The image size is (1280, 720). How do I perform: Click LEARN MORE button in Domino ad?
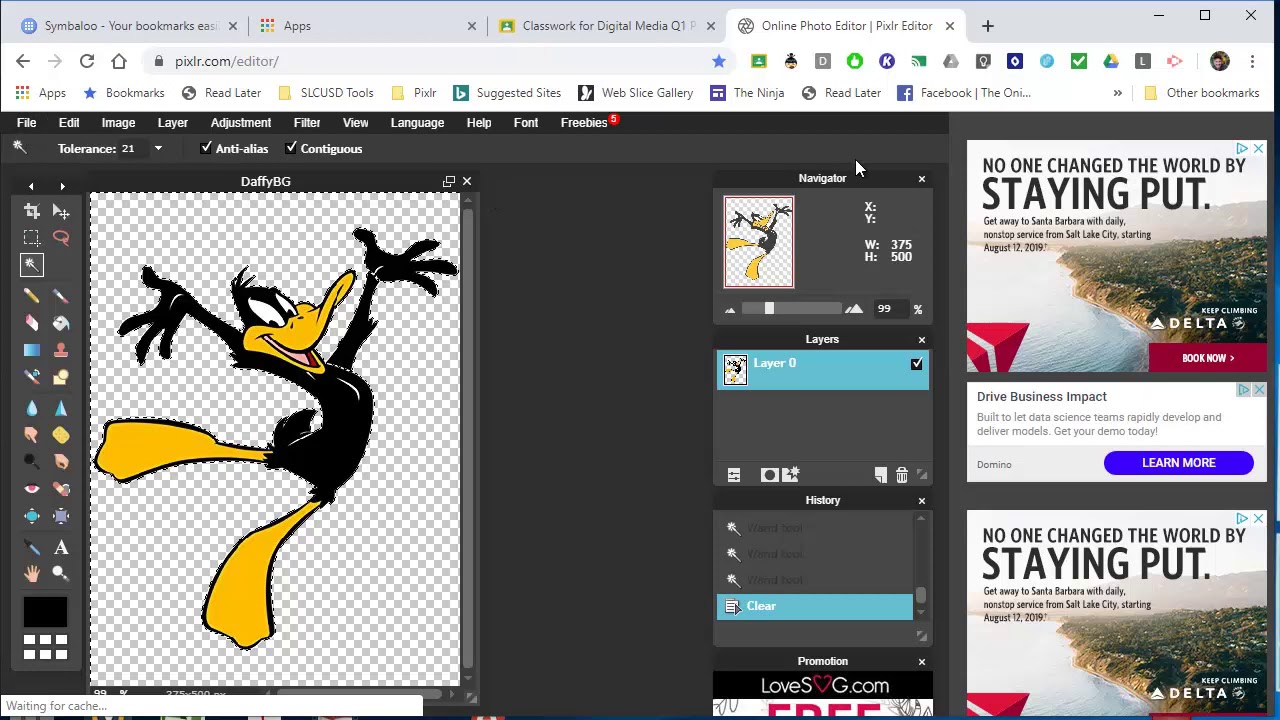[x=1179, y=463]
